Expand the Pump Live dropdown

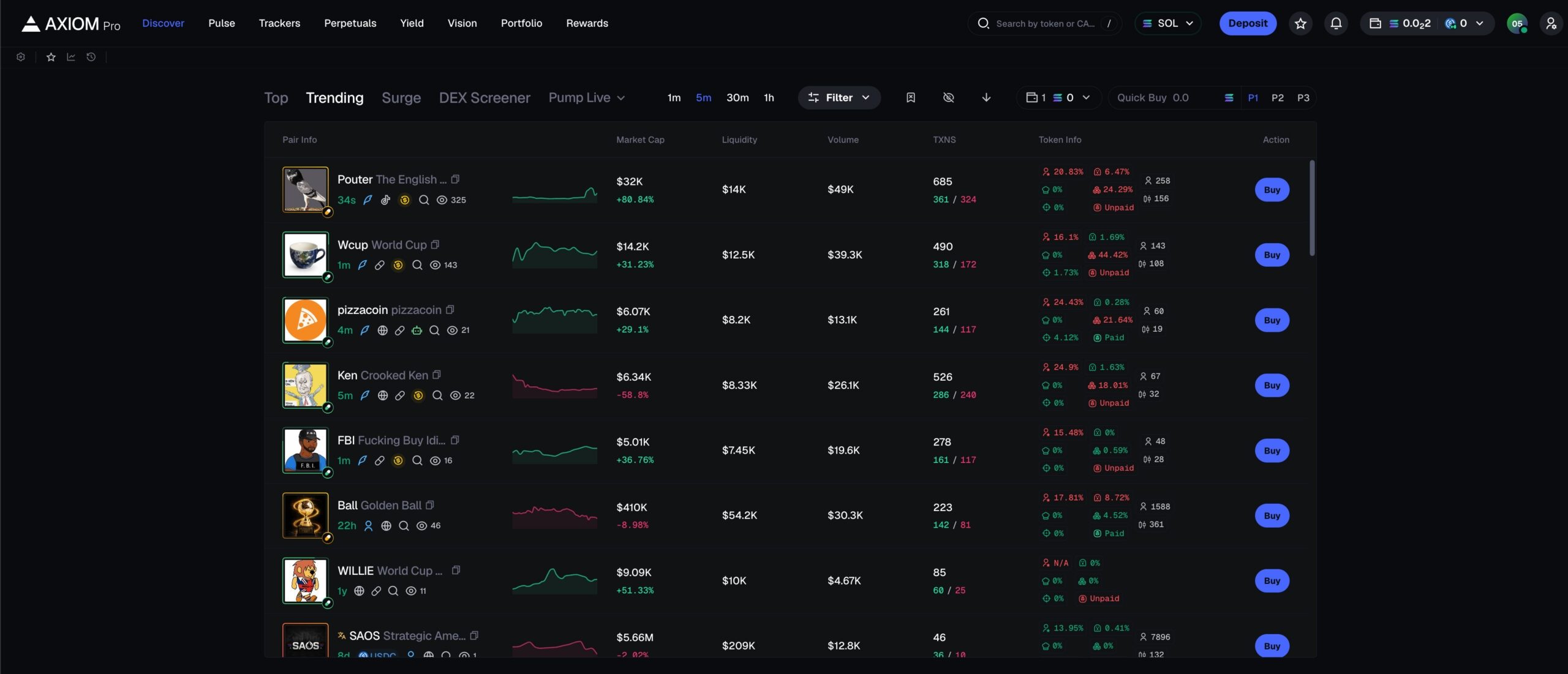586,97
